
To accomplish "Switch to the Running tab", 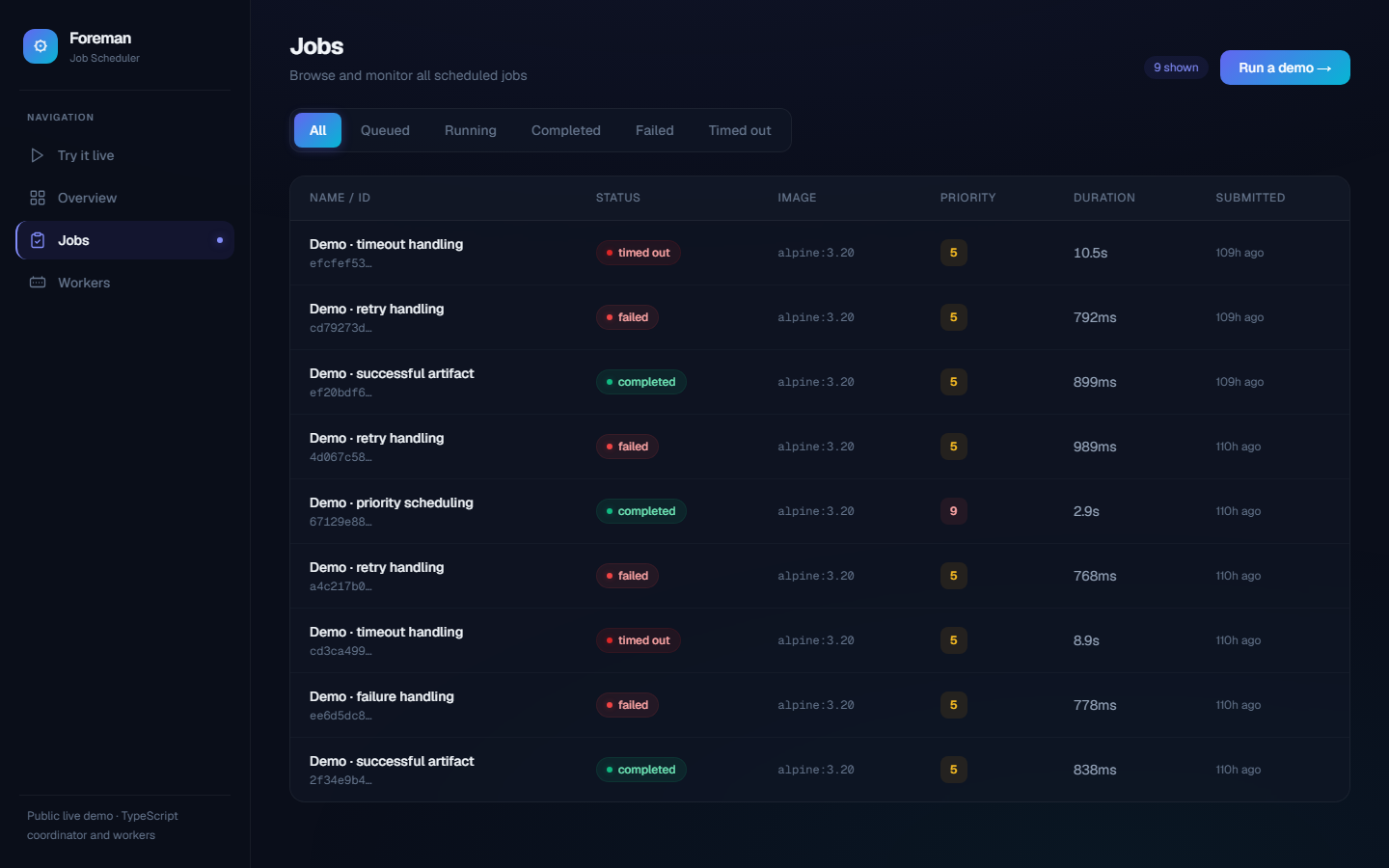I will (x=471, y=130).
